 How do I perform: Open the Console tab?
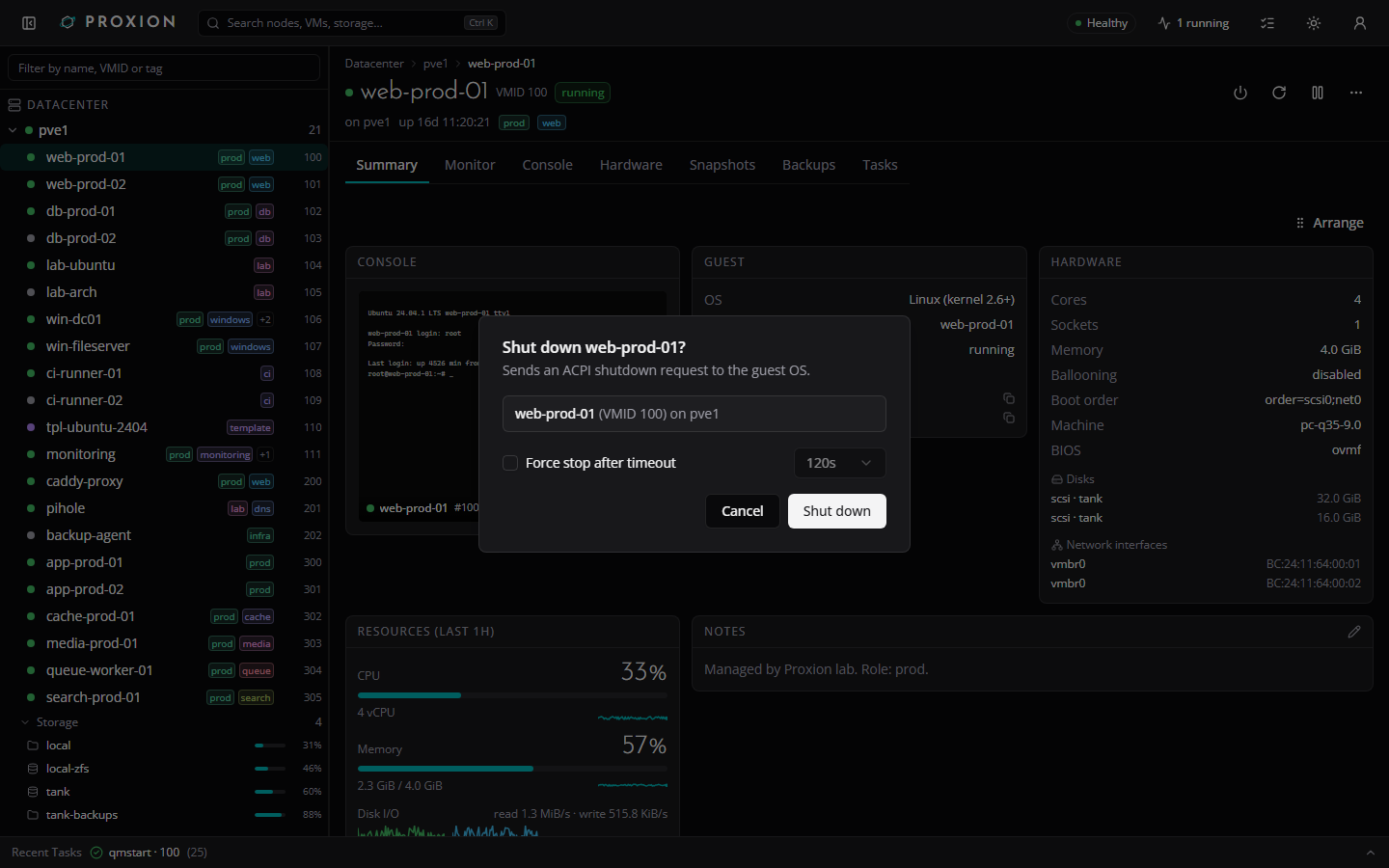tap(548, 165)
